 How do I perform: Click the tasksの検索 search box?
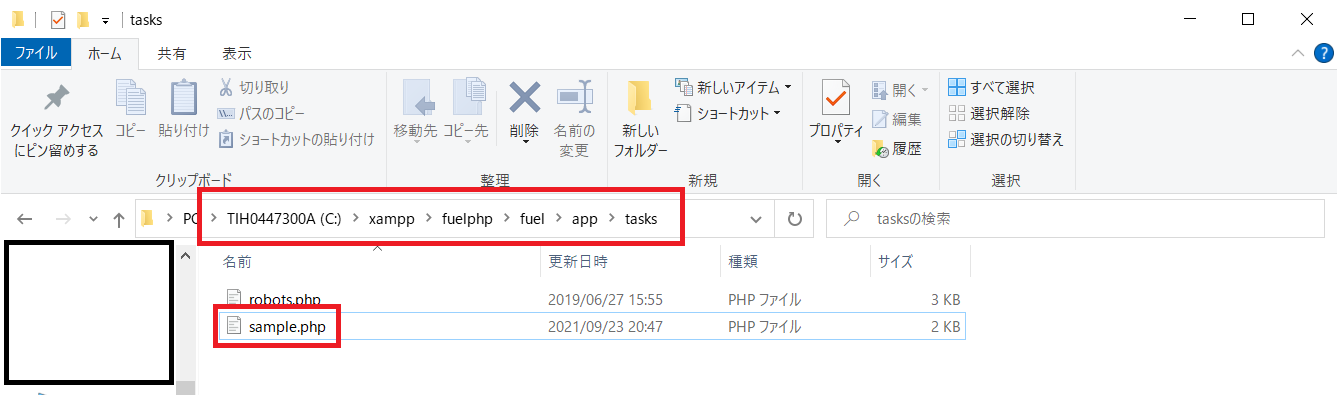click(x=1076, y=219)
